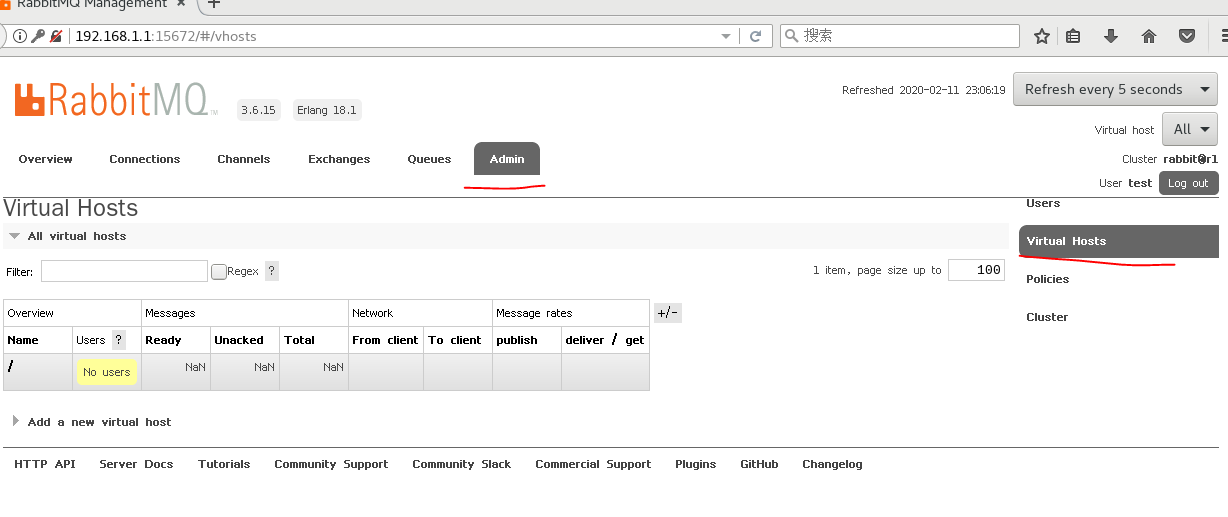Sort by the publish column header
Viewport: 1228px width, 517px height.
pyautogui.click(x=517, y=340)
